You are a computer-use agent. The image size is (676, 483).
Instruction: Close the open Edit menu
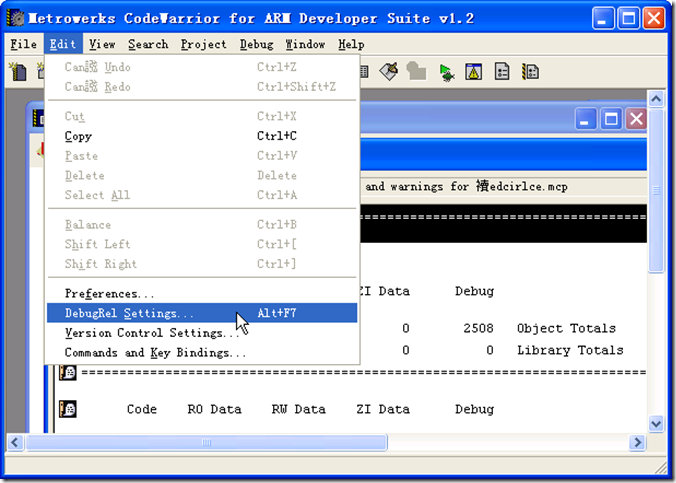coord(63,44)
